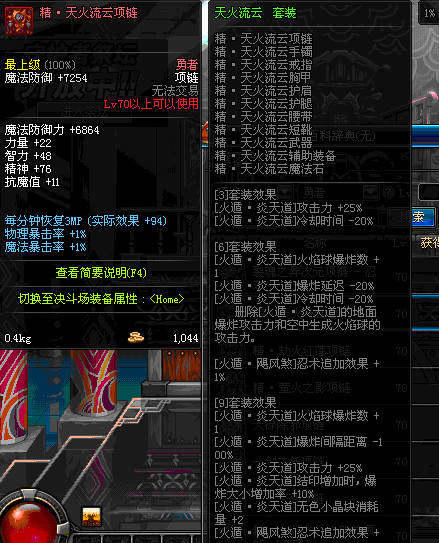Screen dimensions: 439x543
Task: Click 精·天火流云魔法石 in set list
Action: click(269, 169)
